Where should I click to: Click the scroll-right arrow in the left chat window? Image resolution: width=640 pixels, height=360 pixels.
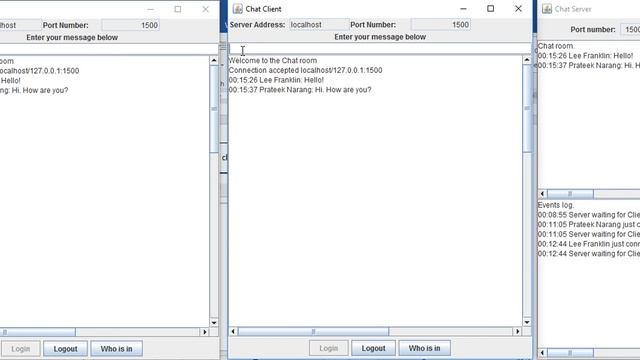[x=204, y=332]
